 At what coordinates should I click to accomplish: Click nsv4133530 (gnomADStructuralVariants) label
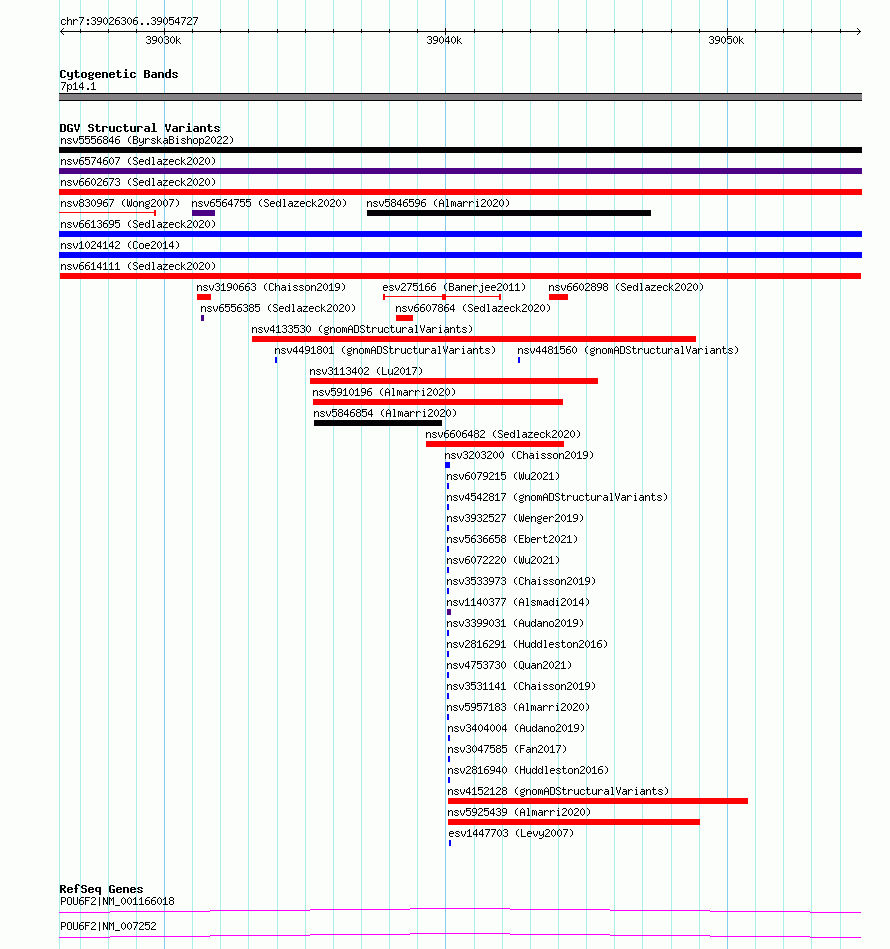tap(362, 329)
